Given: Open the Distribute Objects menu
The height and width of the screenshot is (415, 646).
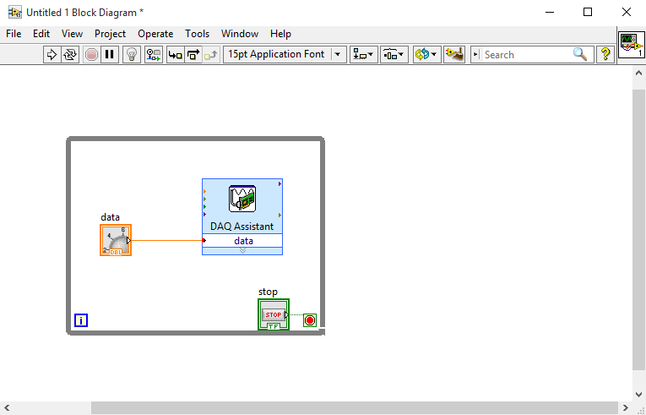Looking at the screenshot, I should point(394,54).
